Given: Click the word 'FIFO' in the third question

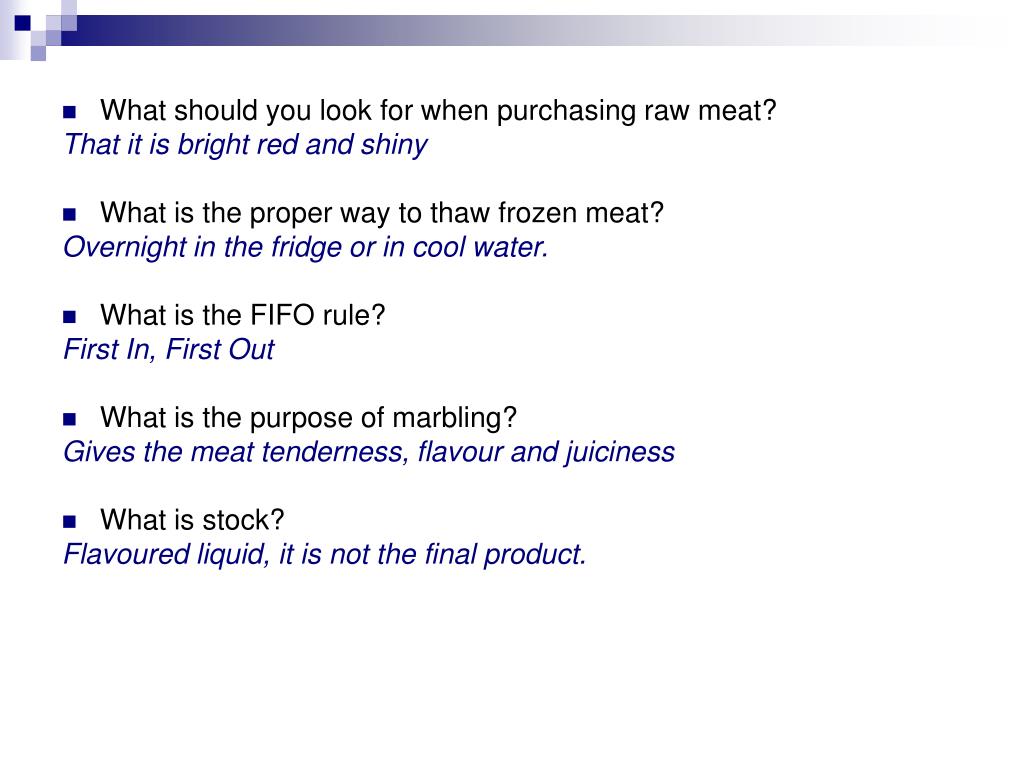Looking at the screenshot, I should point(283,315).
